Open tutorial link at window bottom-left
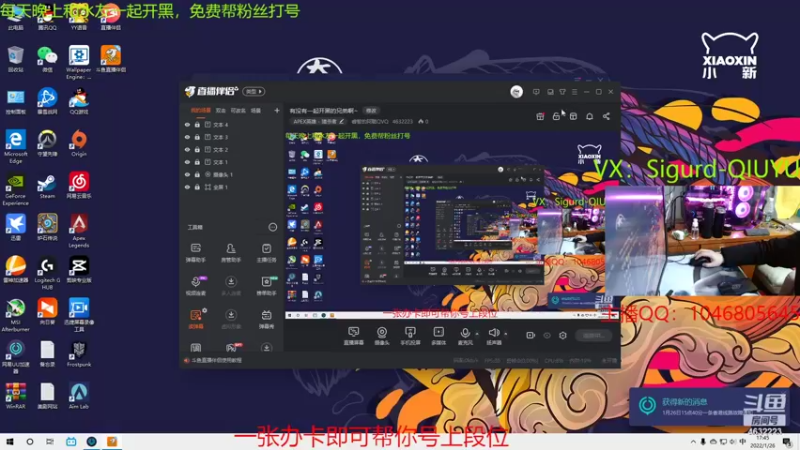This screenshot has width=800, height=450. click(x=213, y=360)
